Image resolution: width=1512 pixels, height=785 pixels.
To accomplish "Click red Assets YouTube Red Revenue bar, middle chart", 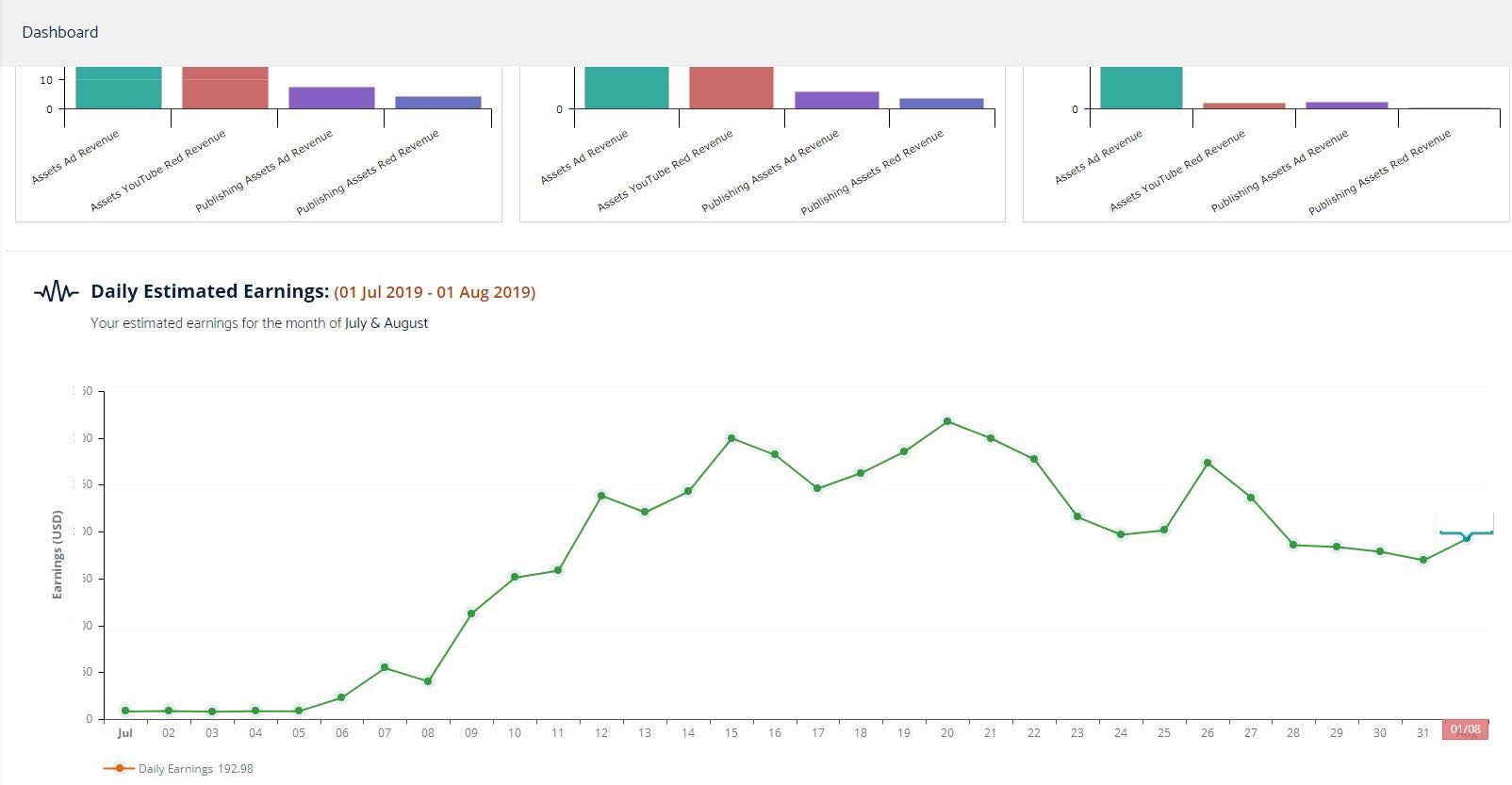I will 731,88.
